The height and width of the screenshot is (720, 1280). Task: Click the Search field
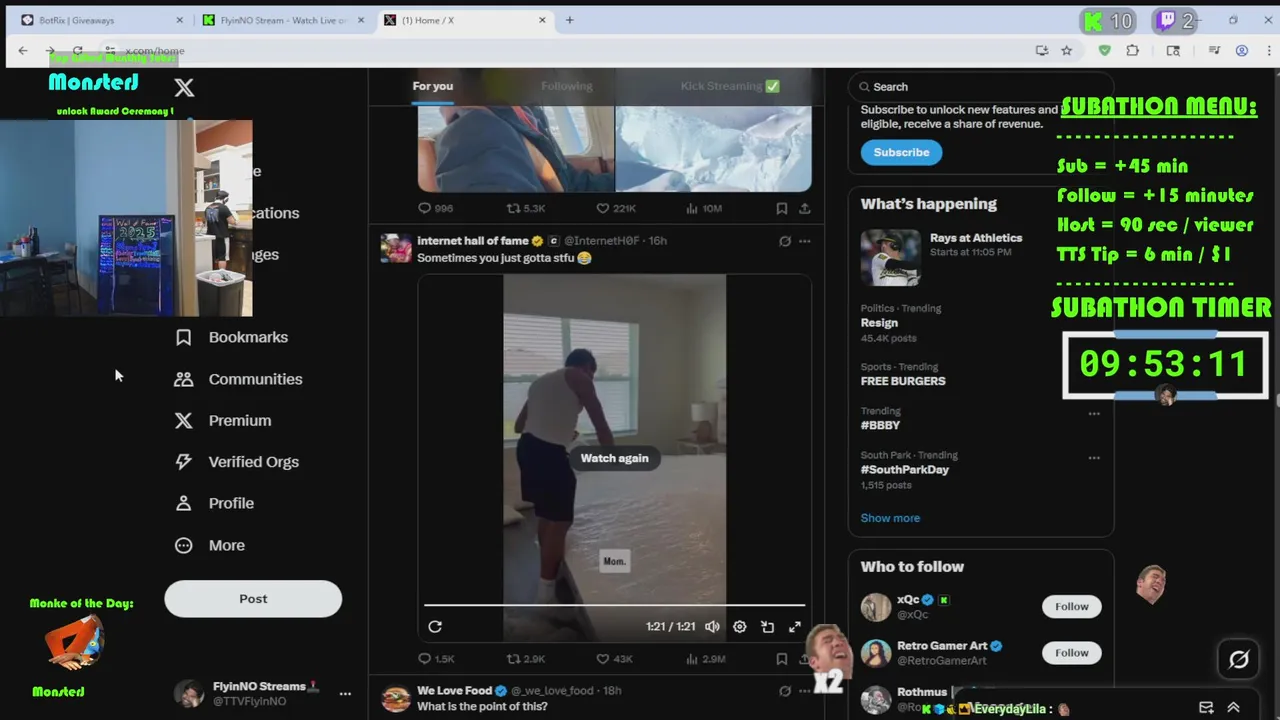tap(980, 87)
